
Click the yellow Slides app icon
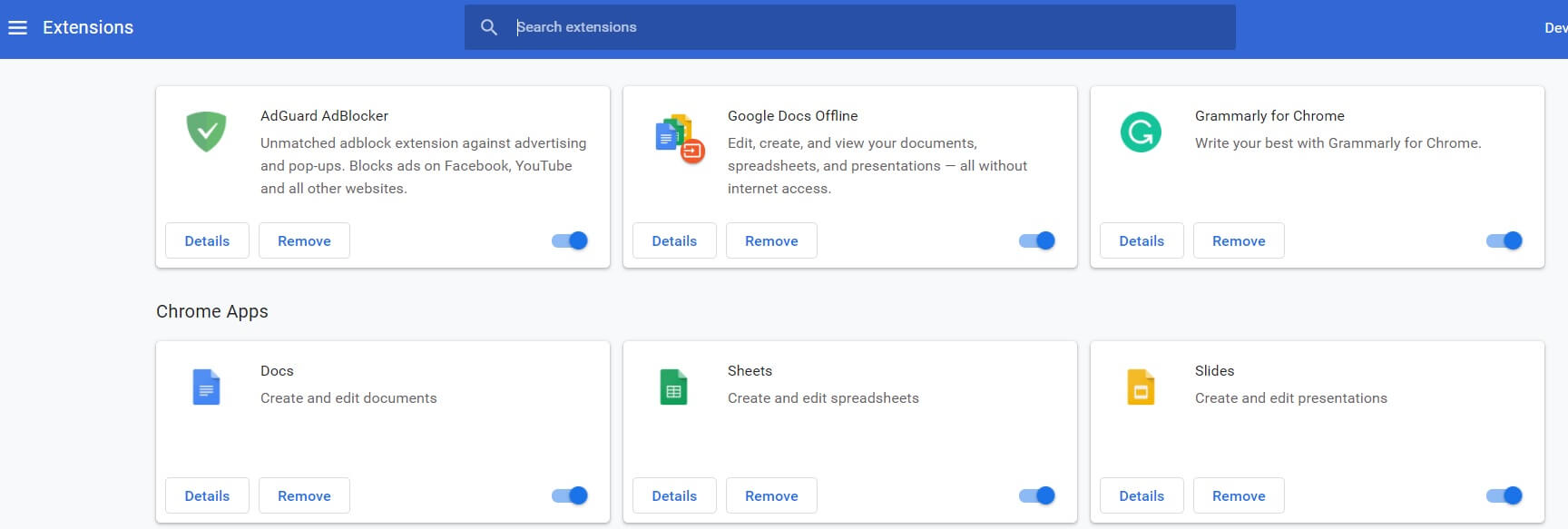pyautogui.click(x=1141, y=387)
